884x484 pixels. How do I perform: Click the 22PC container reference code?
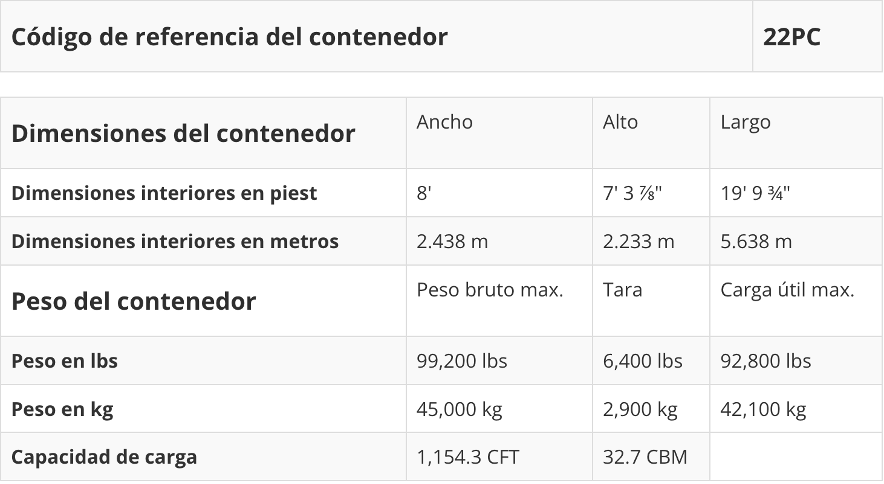click(x=792, y=37)
